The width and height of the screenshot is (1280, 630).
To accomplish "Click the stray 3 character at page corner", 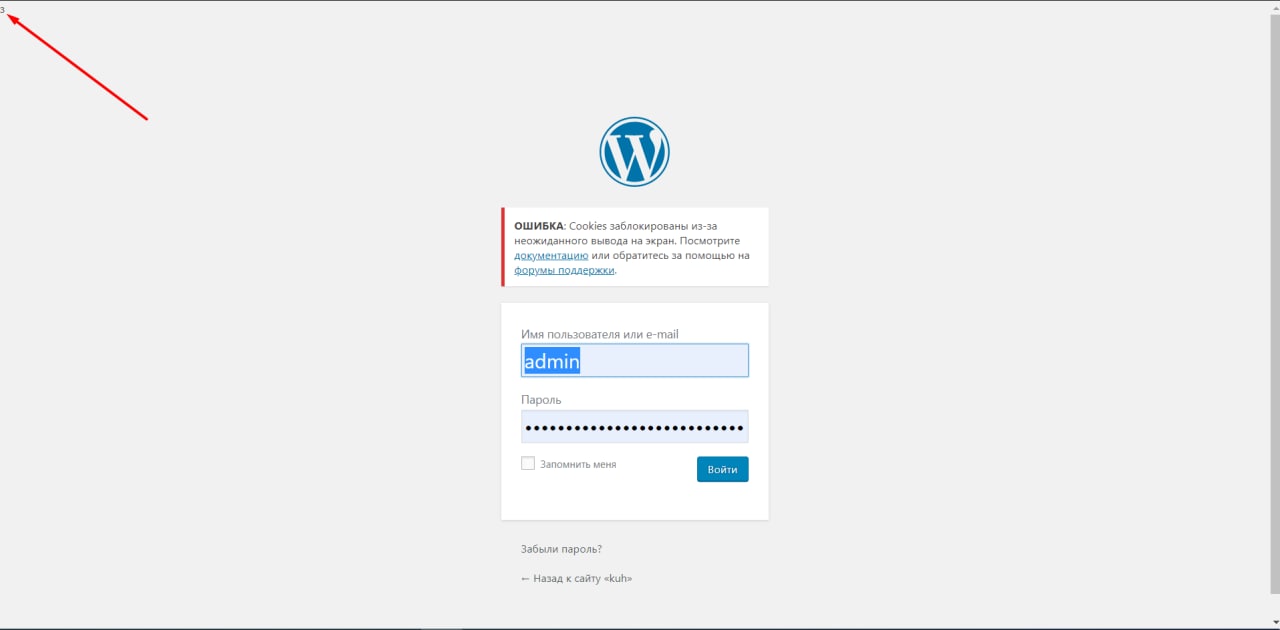I will pos(3,9).
